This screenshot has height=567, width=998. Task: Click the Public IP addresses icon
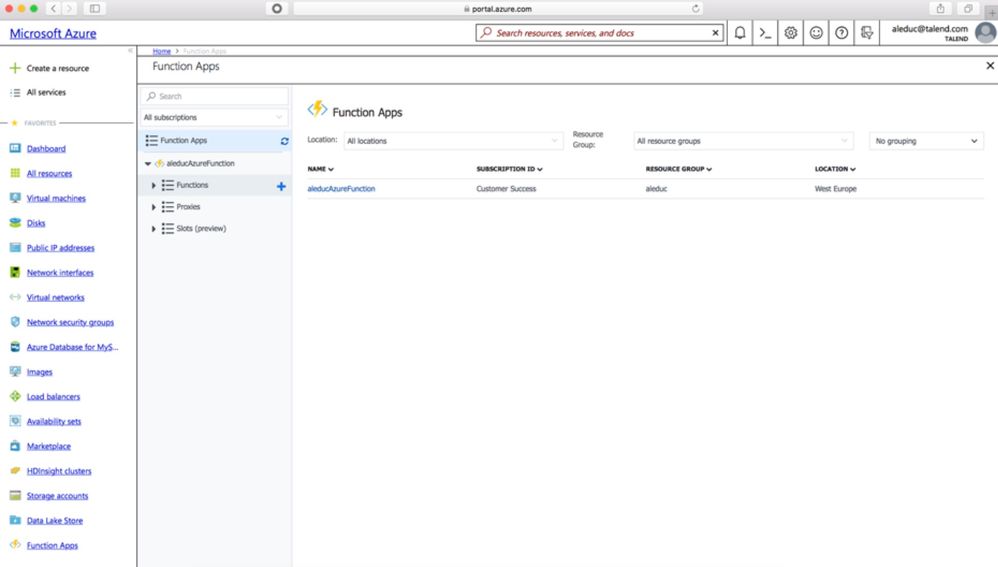click(x=15, y=248)
